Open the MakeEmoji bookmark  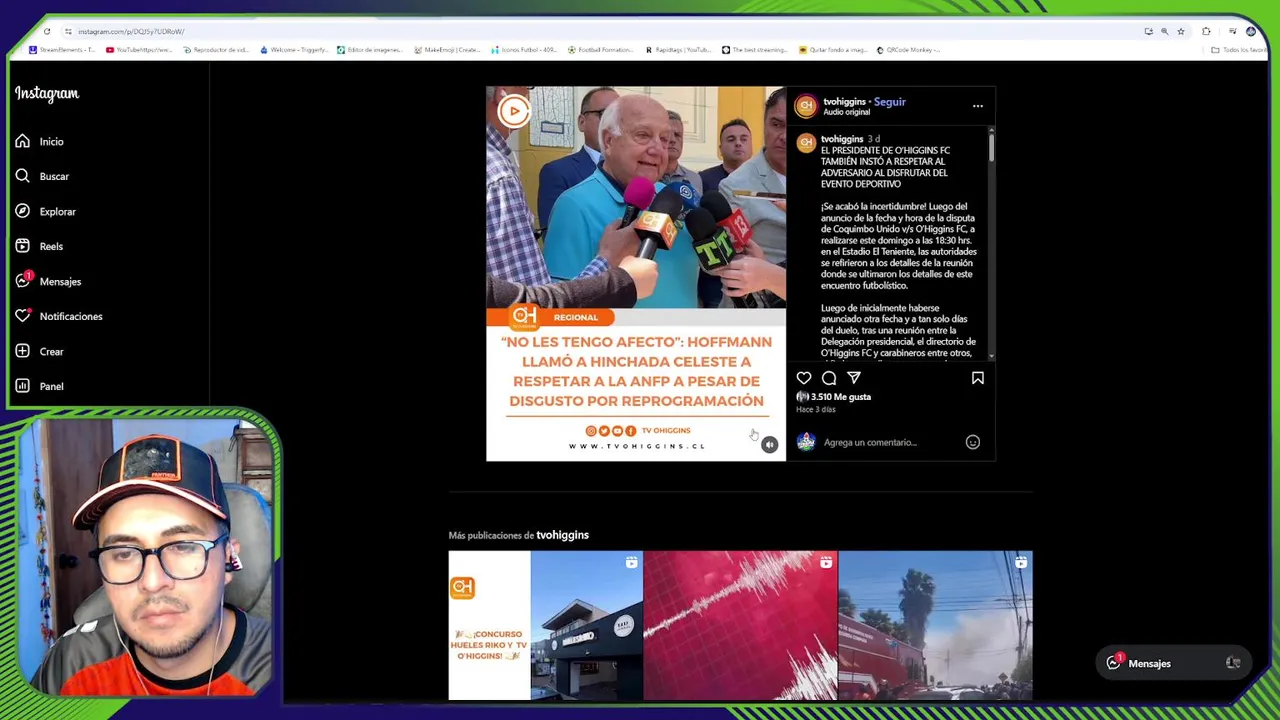pos(447,50)
